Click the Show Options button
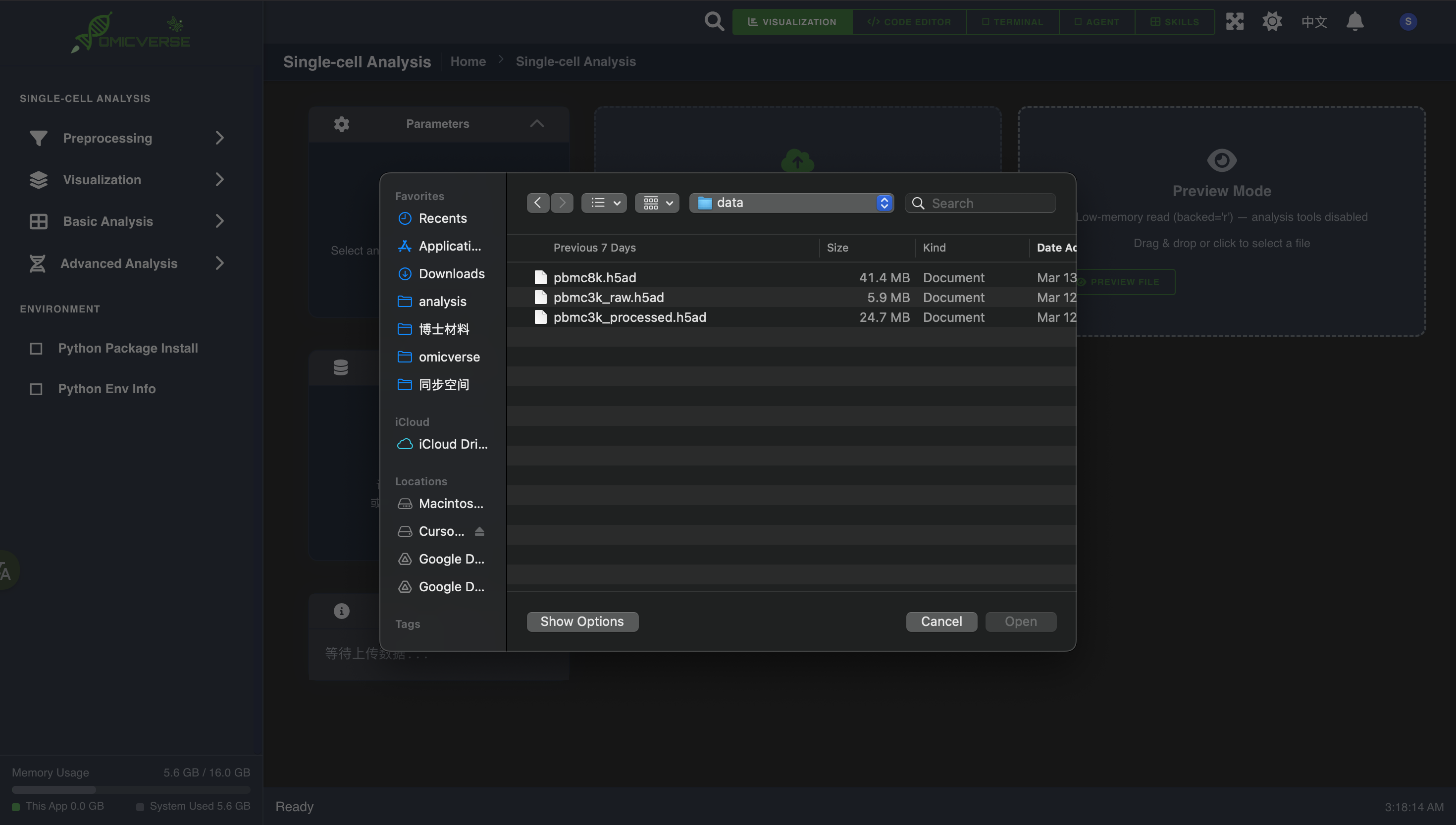This screenshot has width=1456, height=825. coord(582,621)
